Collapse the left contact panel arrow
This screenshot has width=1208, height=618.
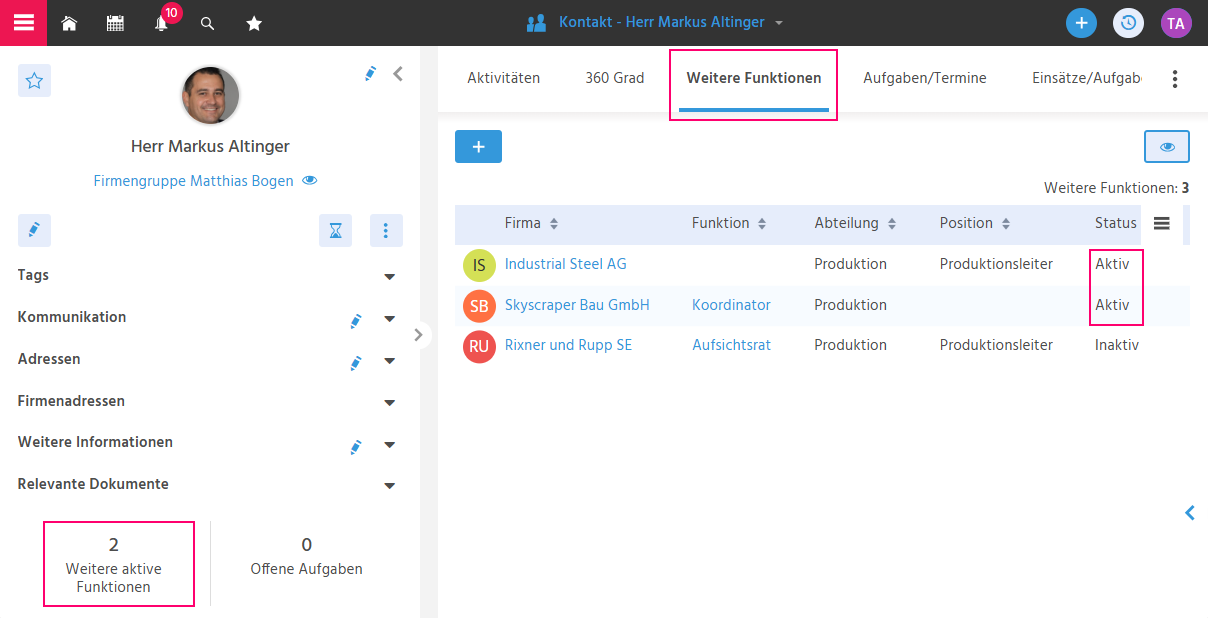tap(398, 73)
